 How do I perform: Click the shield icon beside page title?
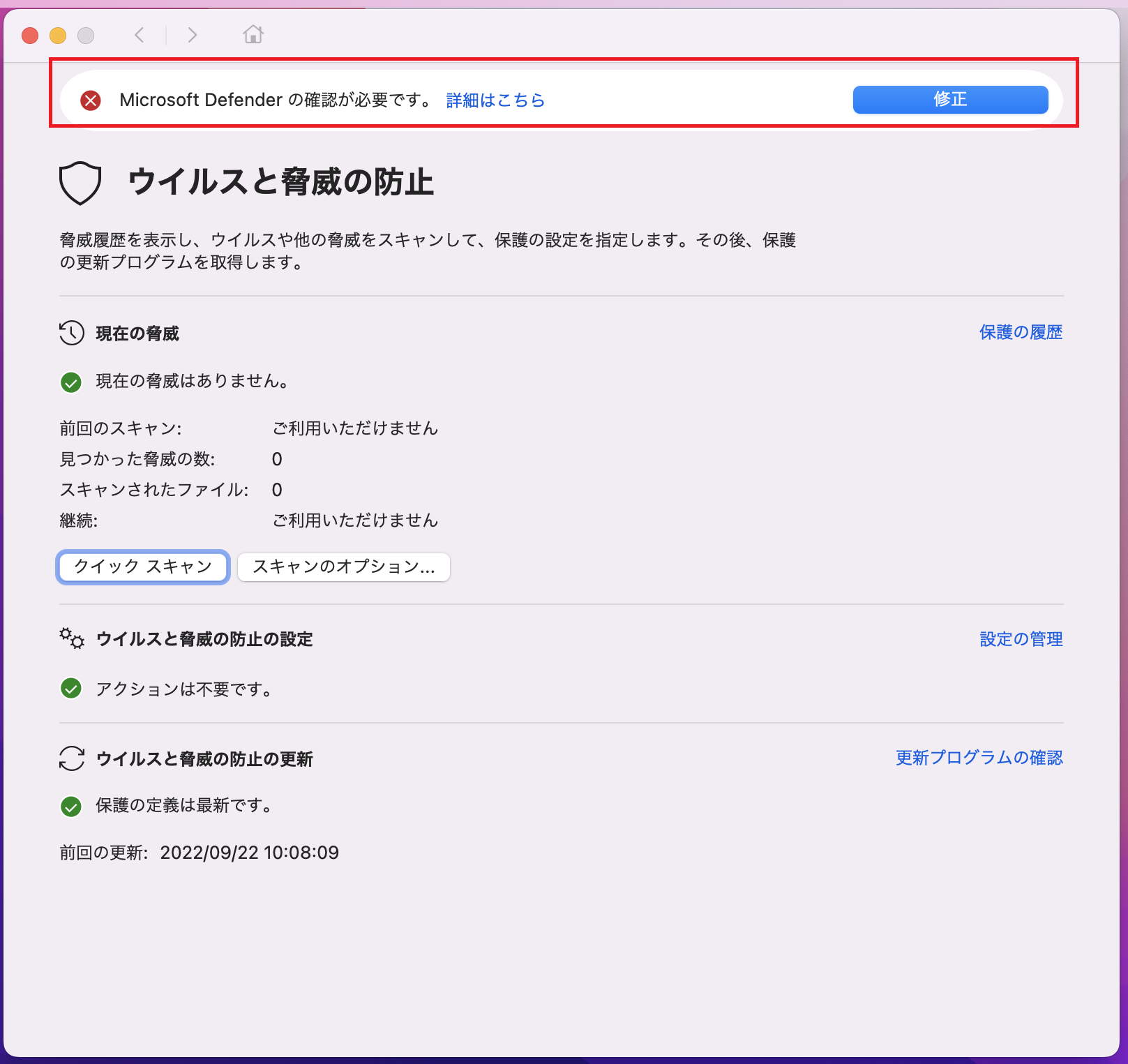(80, 183)
